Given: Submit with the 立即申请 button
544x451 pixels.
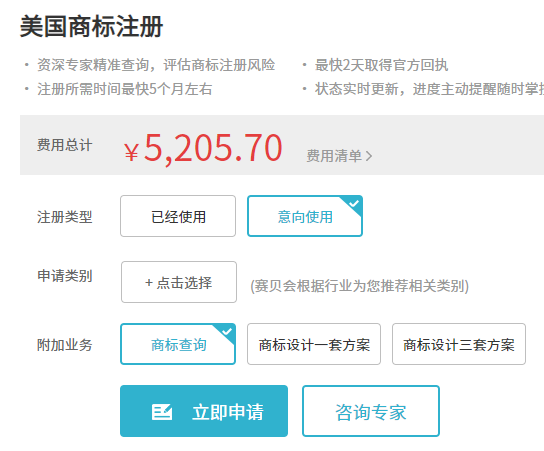Looking at the screenshot, I should (204, 411).
